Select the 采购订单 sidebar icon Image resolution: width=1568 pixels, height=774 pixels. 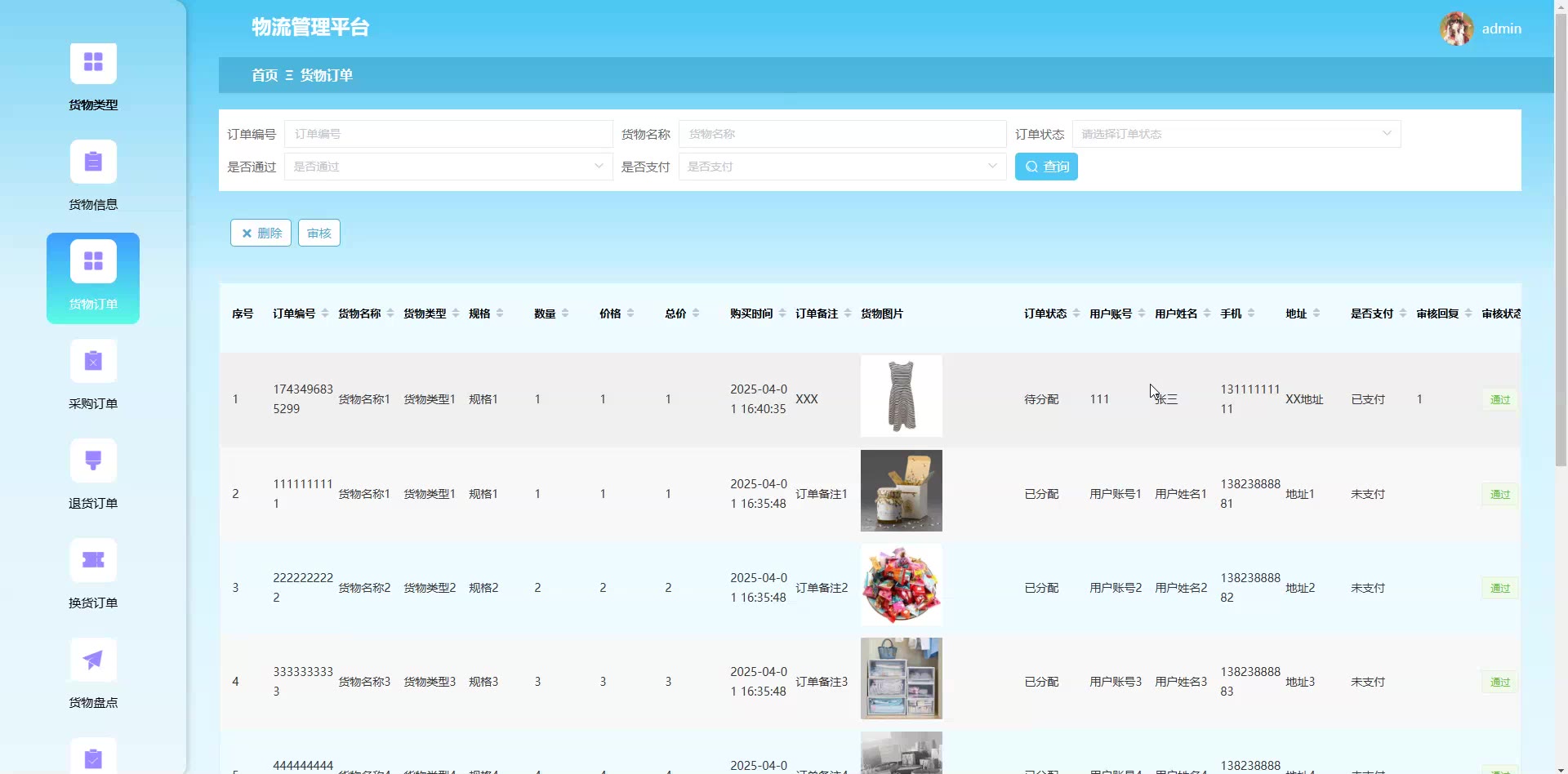[x=93, y=361]
